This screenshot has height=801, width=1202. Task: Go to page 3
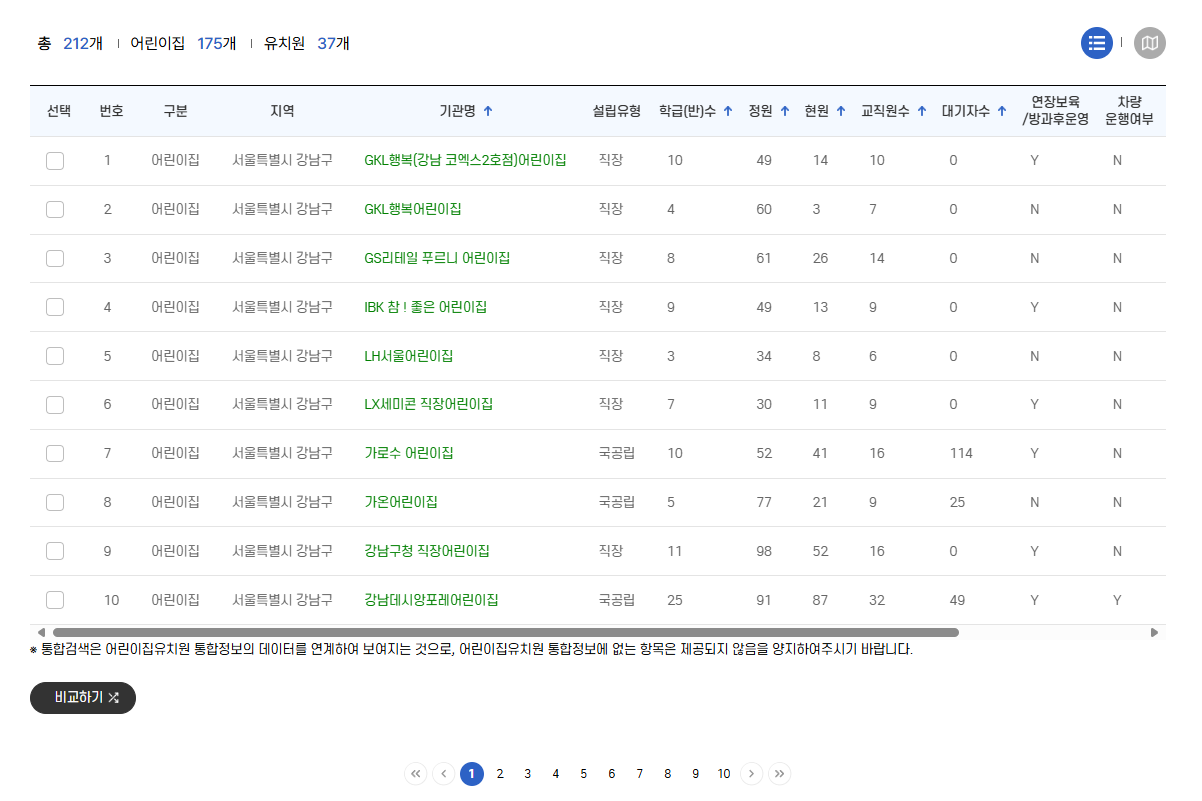(528, 773)
